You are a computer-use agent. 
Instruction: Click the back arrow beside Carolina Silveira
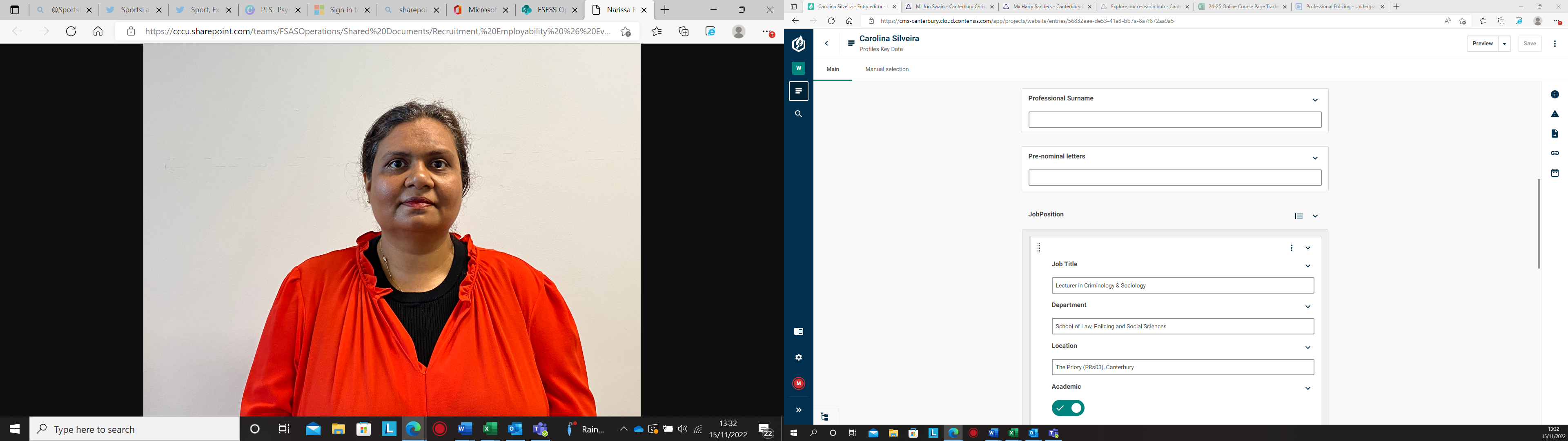826,43
